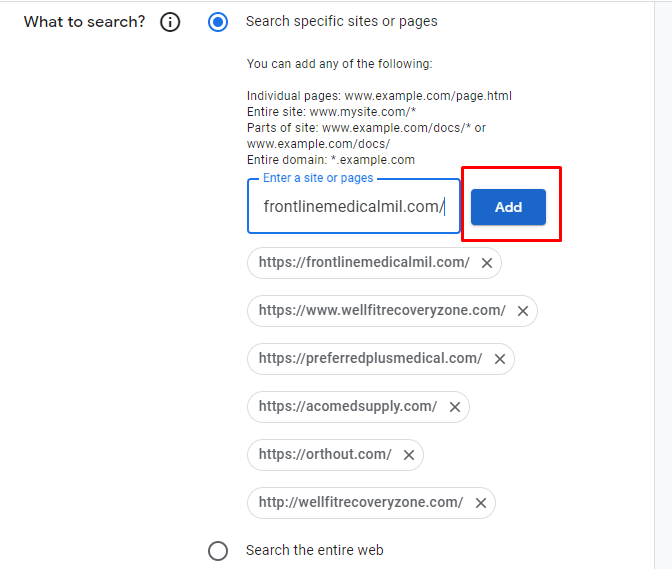Screen dimensions: 672x569
Task: Select Search the entire web radio
Action: [x=218, y=551]
